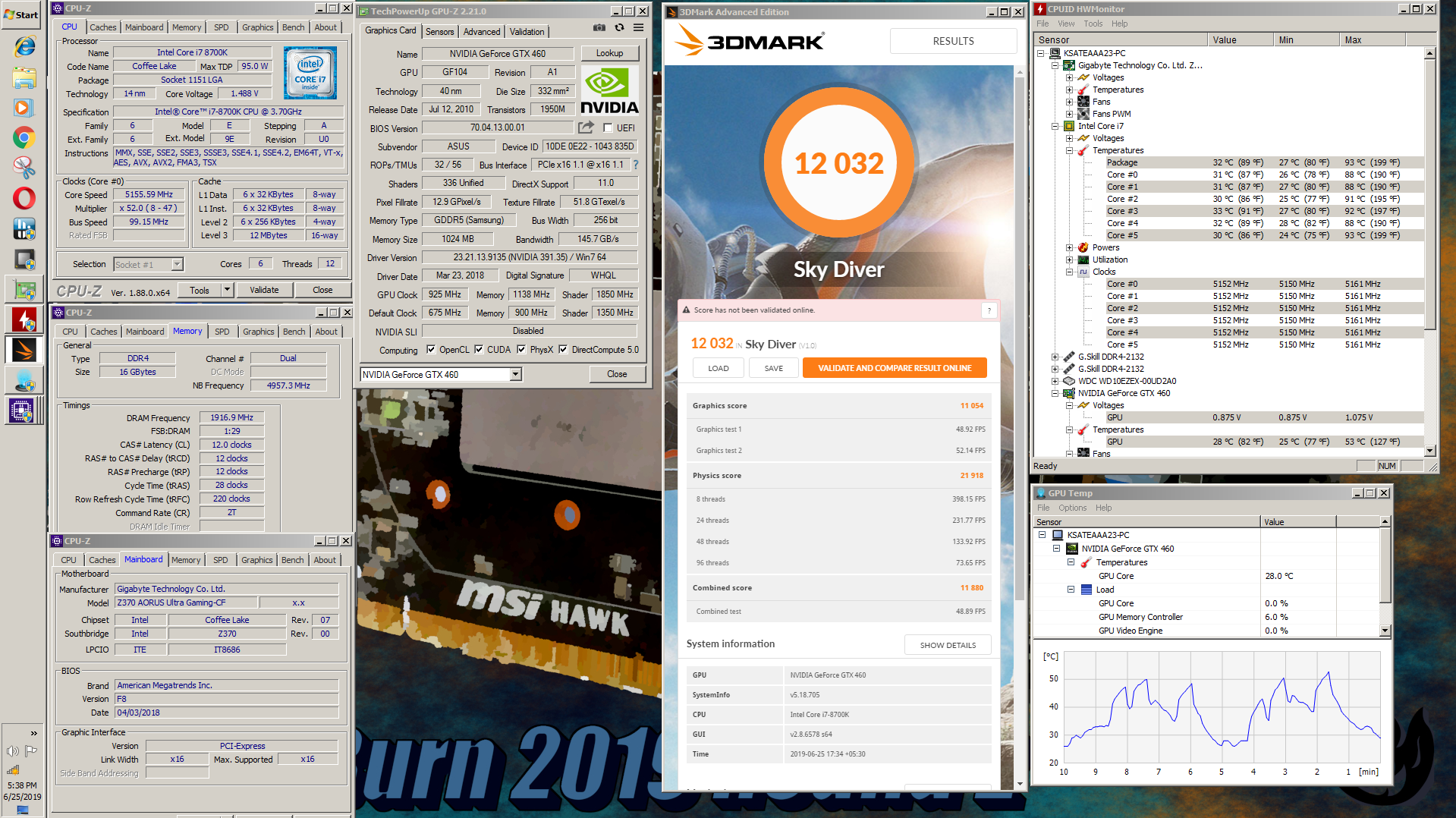Open the View menu in HWMonitor
This screenshot has height=818, width=1456.
coord(1066,24)
